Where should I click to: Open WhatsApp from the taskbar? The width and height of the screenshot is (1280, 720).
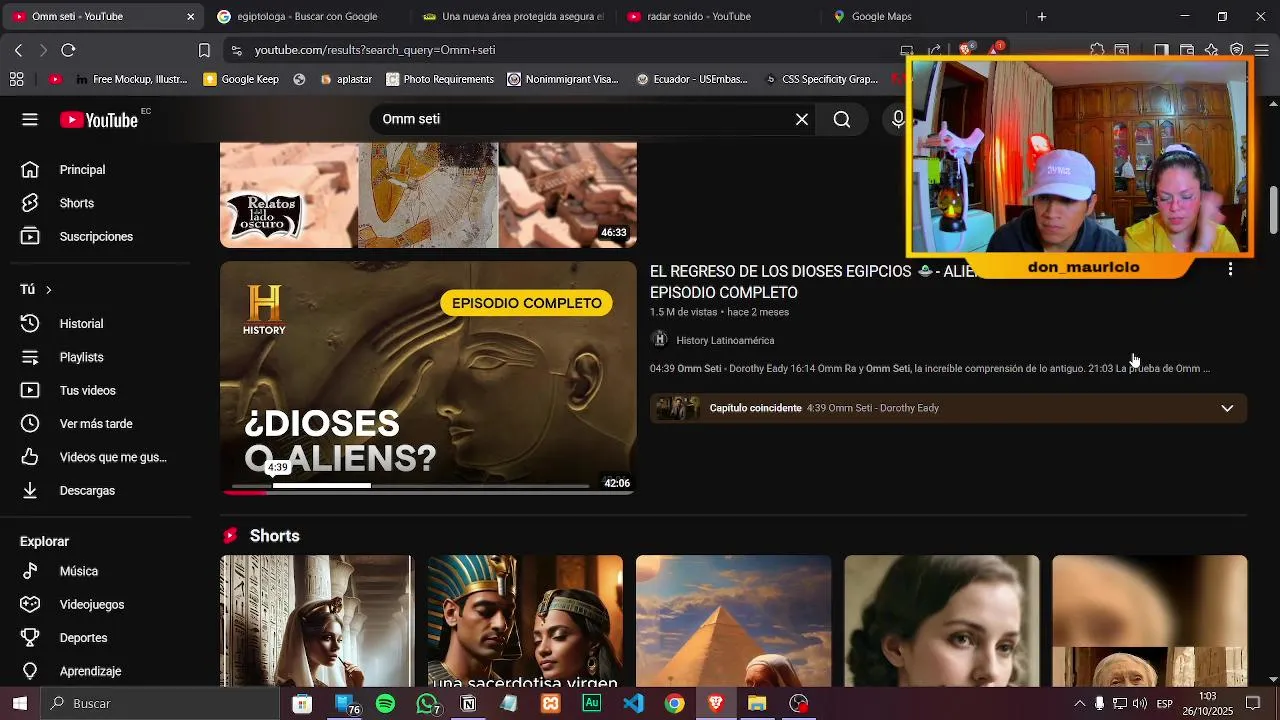pyautogui.click(x=428, y=704)
